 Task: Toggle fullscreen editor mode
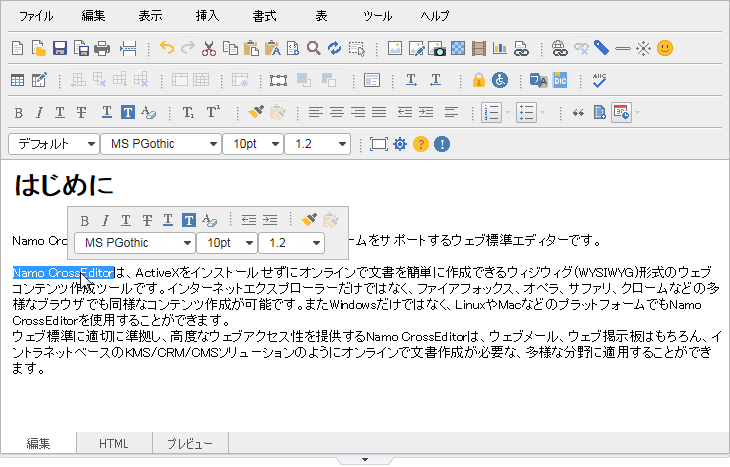pos(379,144)
